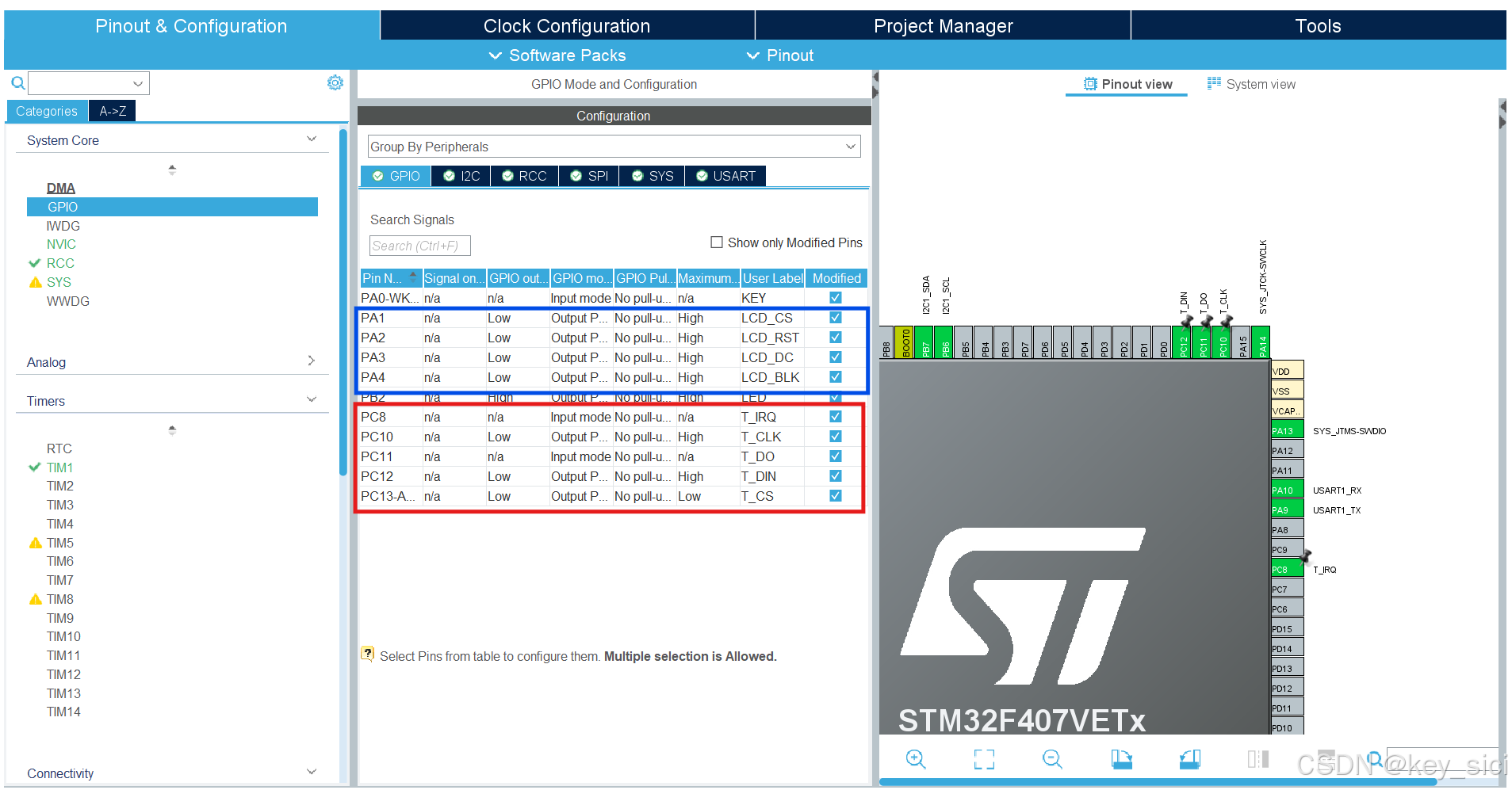1512x790 pixels.
Task: Expand the Analog category
Action: [x=312, y=361]
